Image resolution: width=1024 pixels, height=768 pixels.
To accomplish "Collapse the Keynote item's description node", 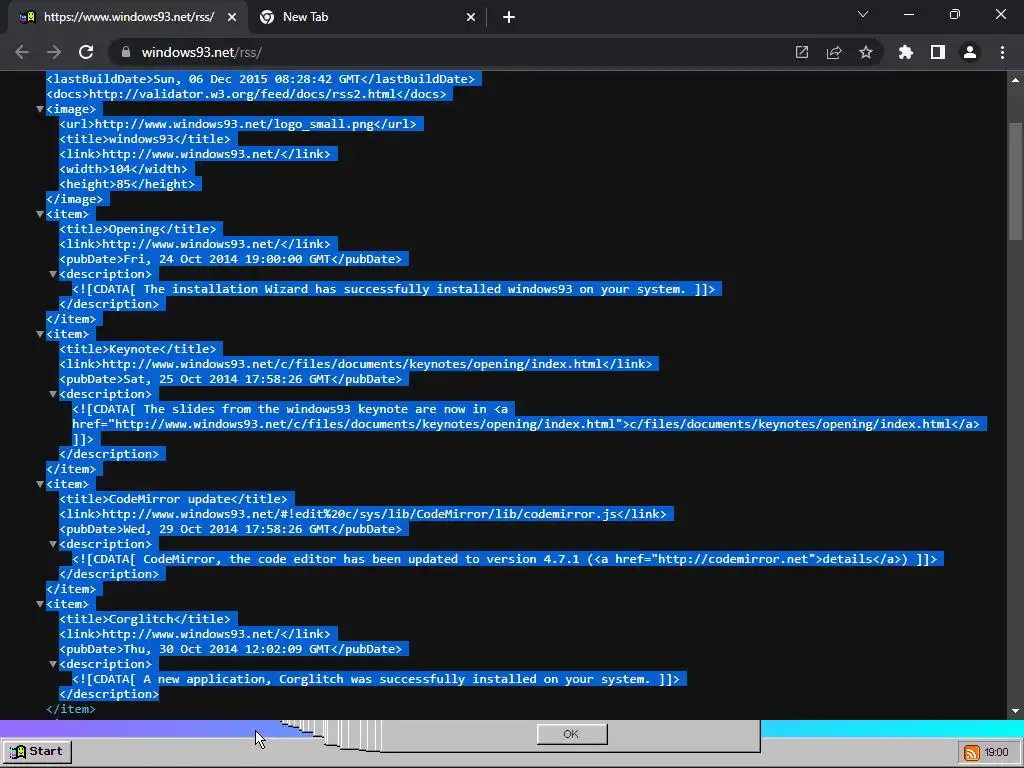I will coord(53,394).
